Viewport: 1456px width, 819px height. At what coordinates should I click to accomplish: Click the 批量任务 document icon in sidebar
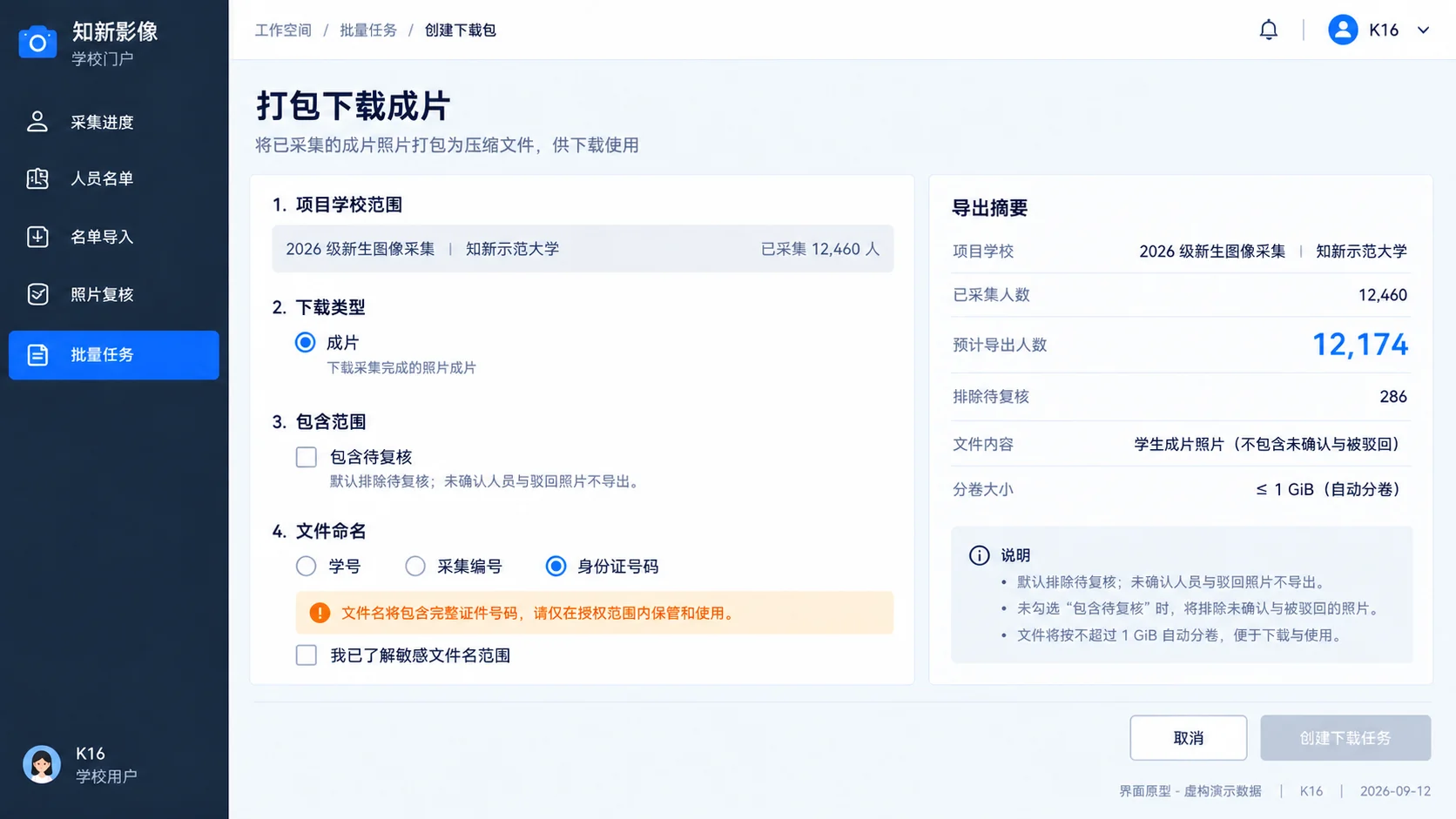pos(37,355)
